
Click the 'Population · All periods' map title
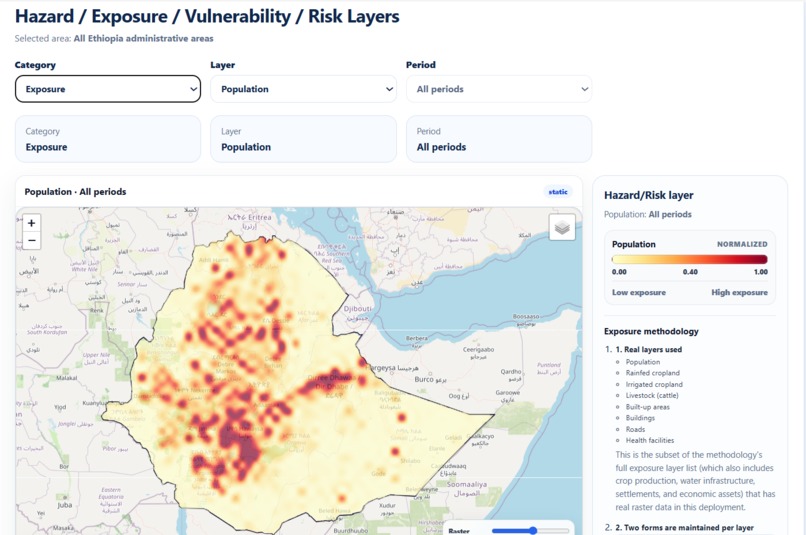(75, 192)
